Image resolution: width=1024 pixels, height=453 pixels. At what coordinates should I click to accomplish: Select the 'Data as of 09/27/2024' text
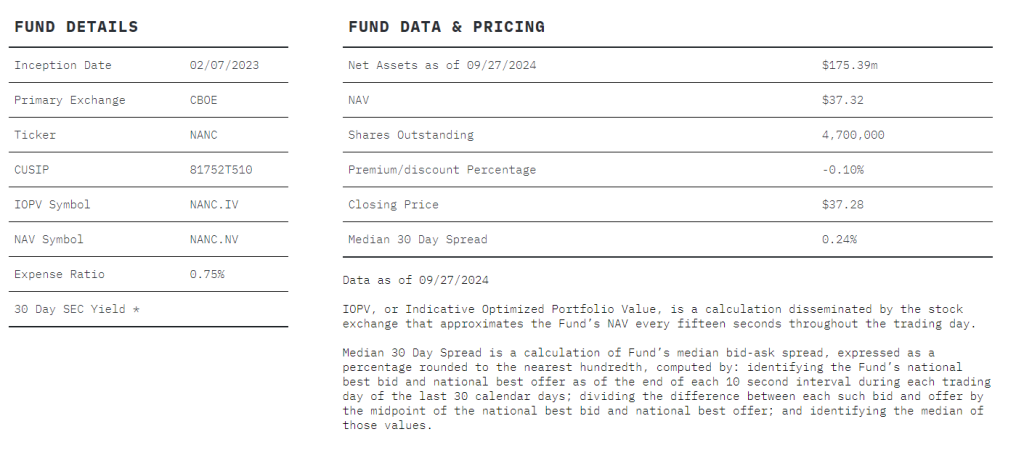click(415, 280)
